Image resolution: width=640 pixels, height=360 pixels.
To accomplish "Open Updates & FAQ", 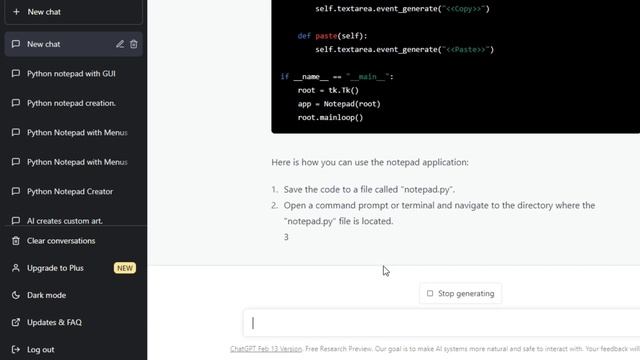I will click(x=73, y=322).
